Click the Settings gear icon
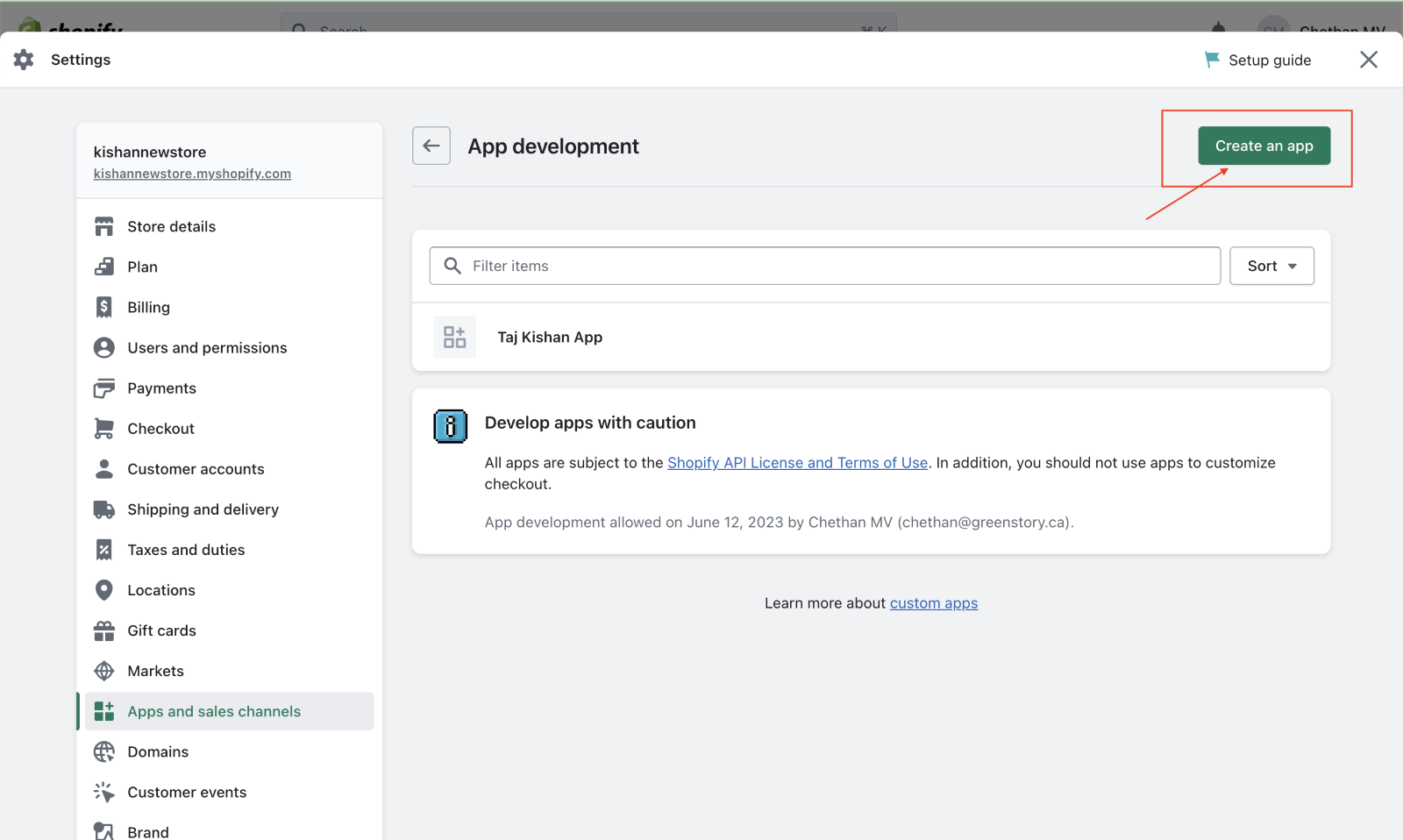This screenshot has height=840, width=1403. tap(24, 60)
